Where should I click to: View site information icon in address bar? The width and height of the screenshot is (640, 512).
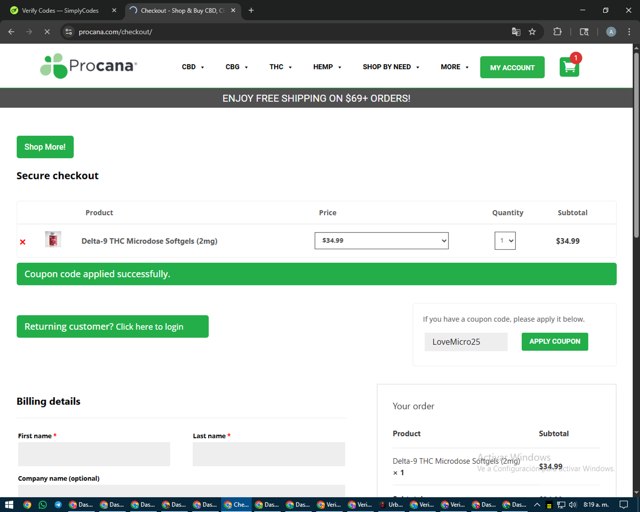pos(69,31)
